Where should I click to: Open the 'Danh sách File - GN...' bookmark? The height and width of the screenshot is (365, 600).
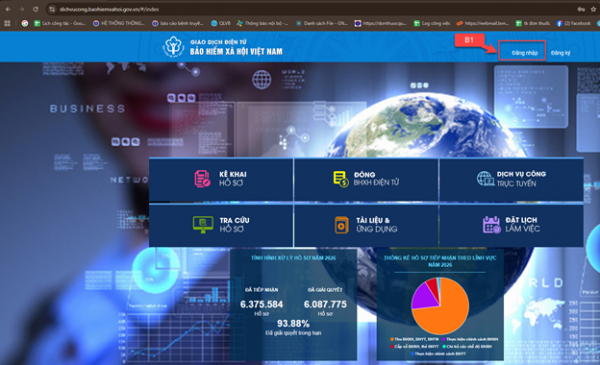coord(322,23)
